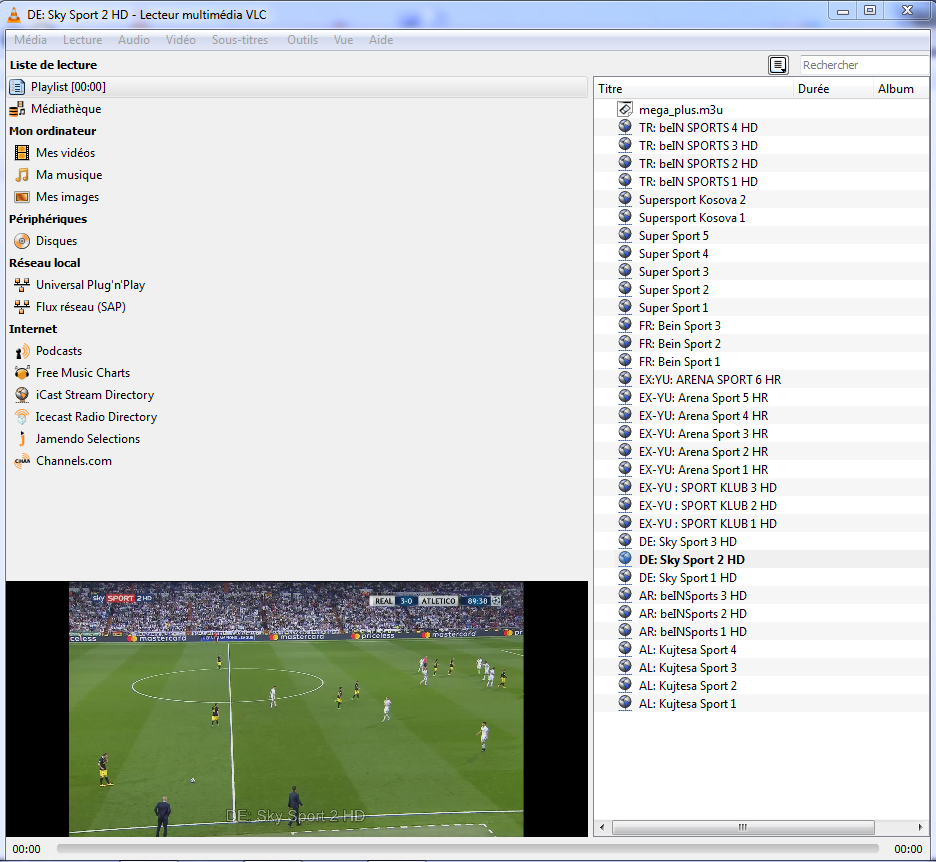Click globe icon beside Supersport Kosova 2
This screenshot has height=862, width=936.
[x=625, y=199]
